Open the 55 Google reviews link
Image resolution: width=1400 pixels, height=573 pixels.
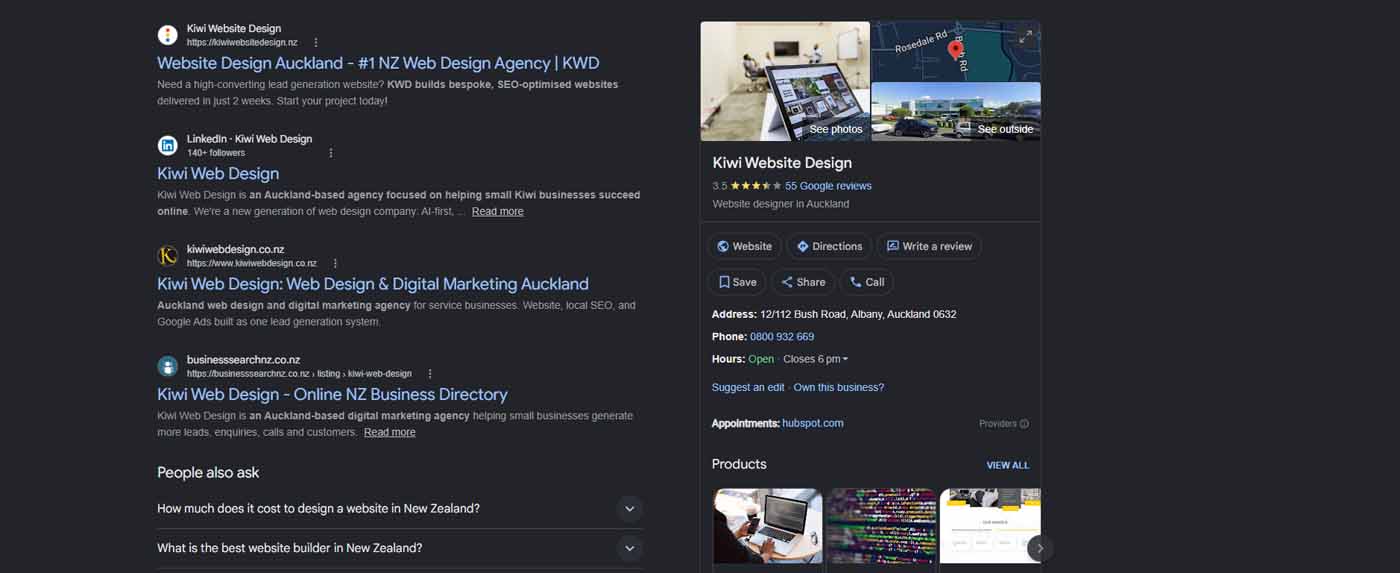click(828, 186)
